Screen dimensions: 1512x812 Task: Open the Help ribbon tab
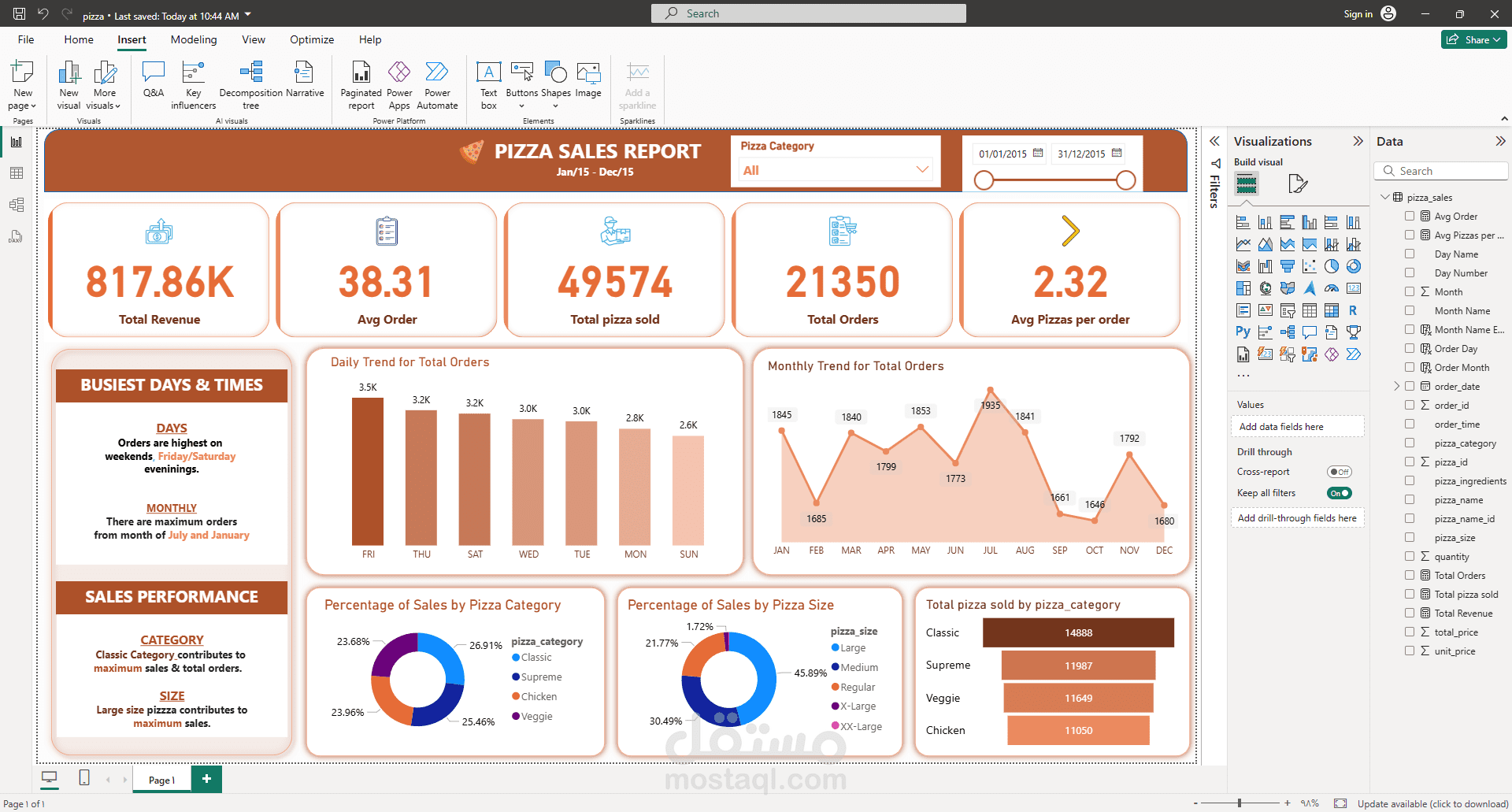coord(370,39)
